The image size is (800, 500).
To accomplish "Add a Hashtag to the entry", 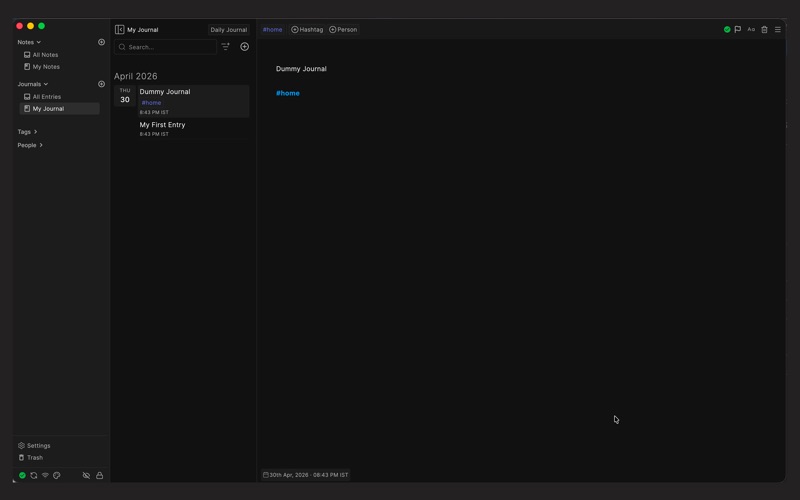I will (x=307, y=30).
